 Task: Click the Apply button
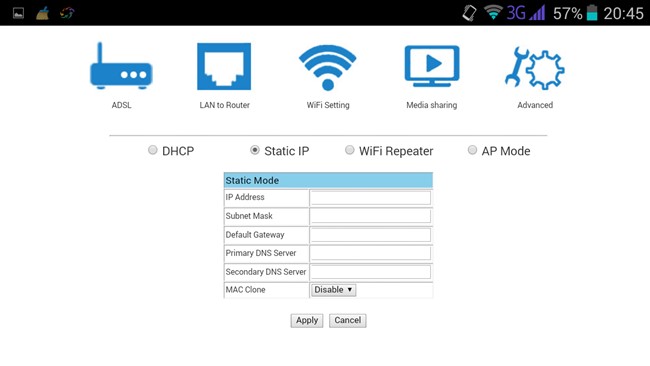[x=307, y=320]
